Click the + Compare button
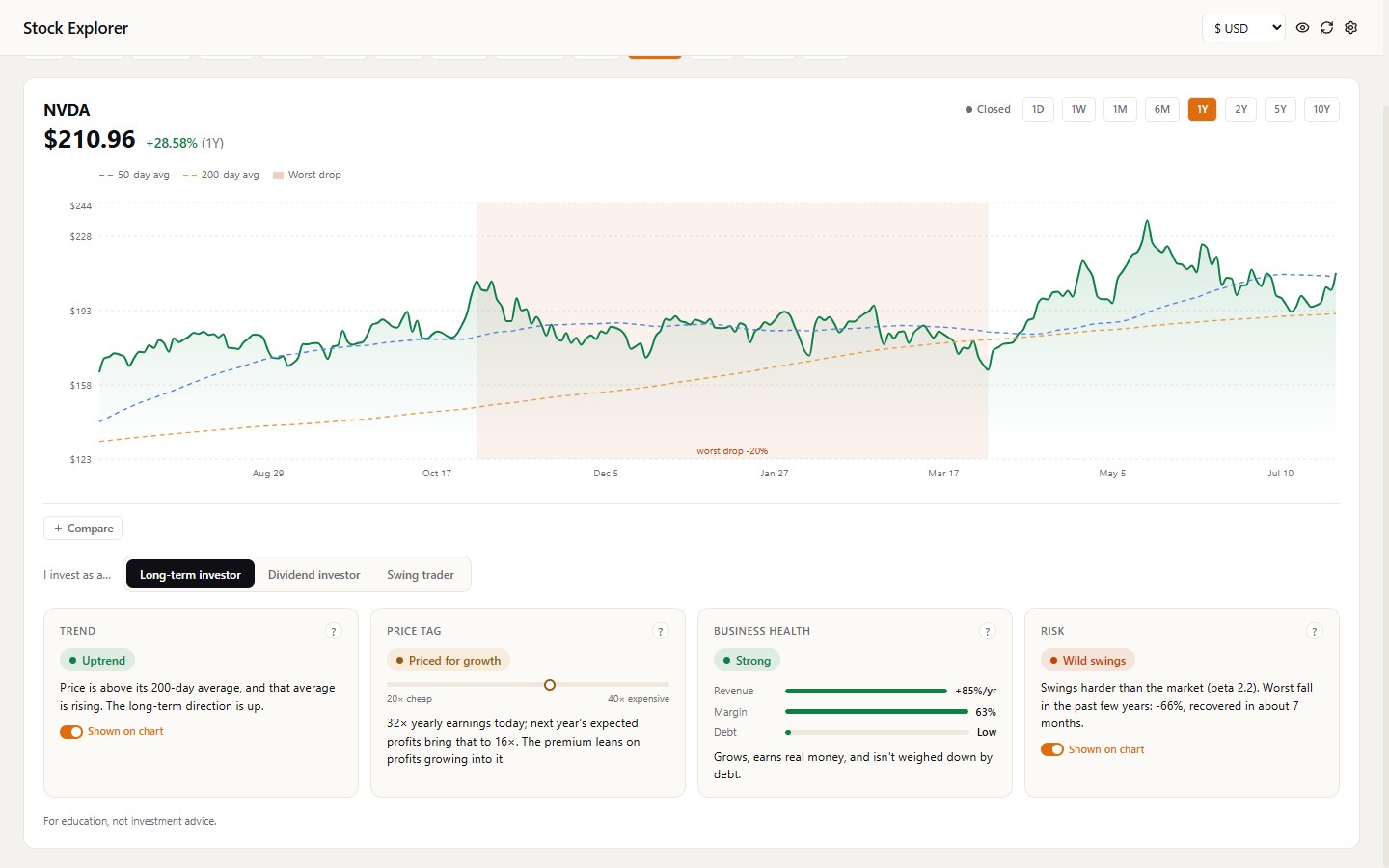1389x868 pixels. (x=83, y=529)
